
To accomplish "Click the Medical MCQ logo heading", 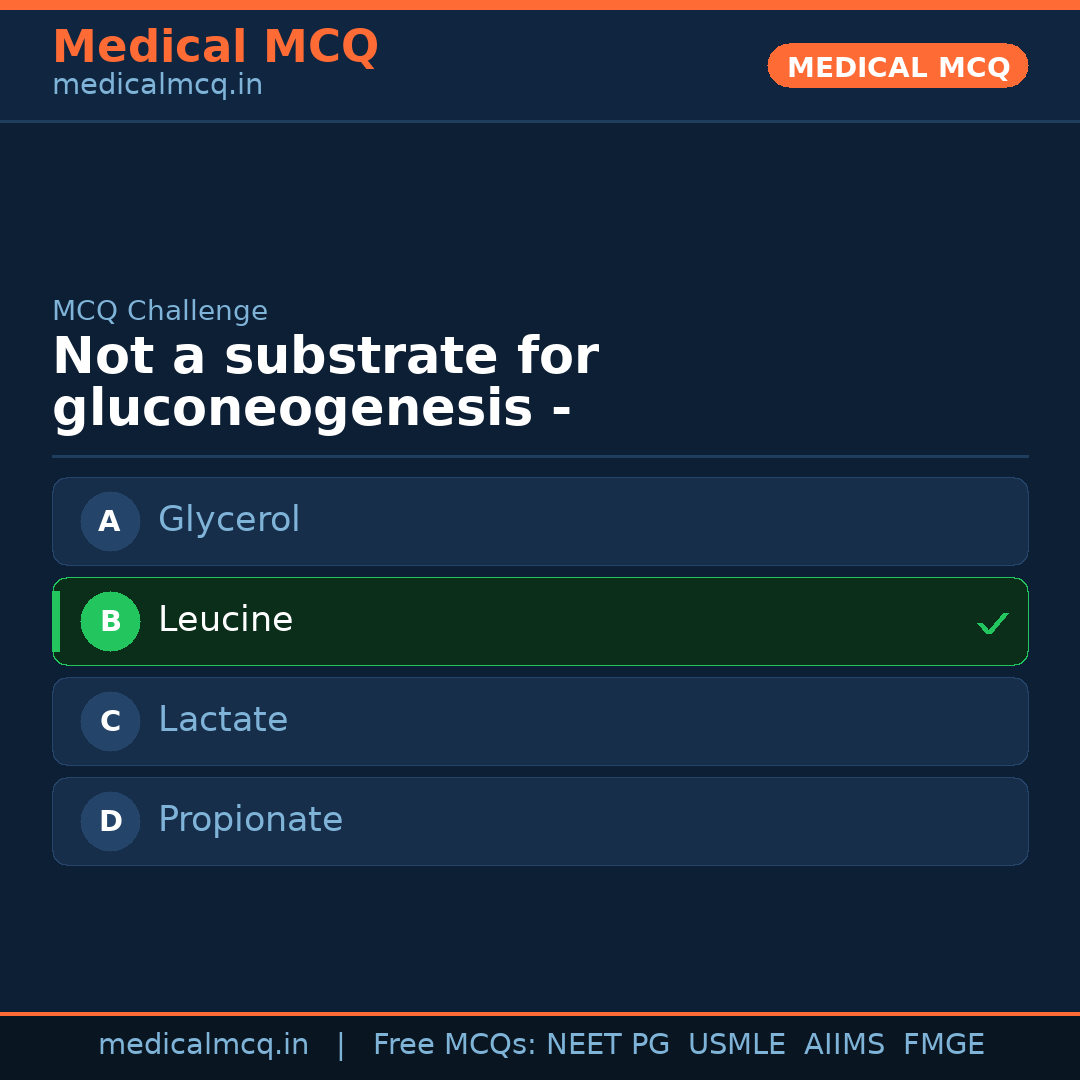I will click(x=215, y=46).
